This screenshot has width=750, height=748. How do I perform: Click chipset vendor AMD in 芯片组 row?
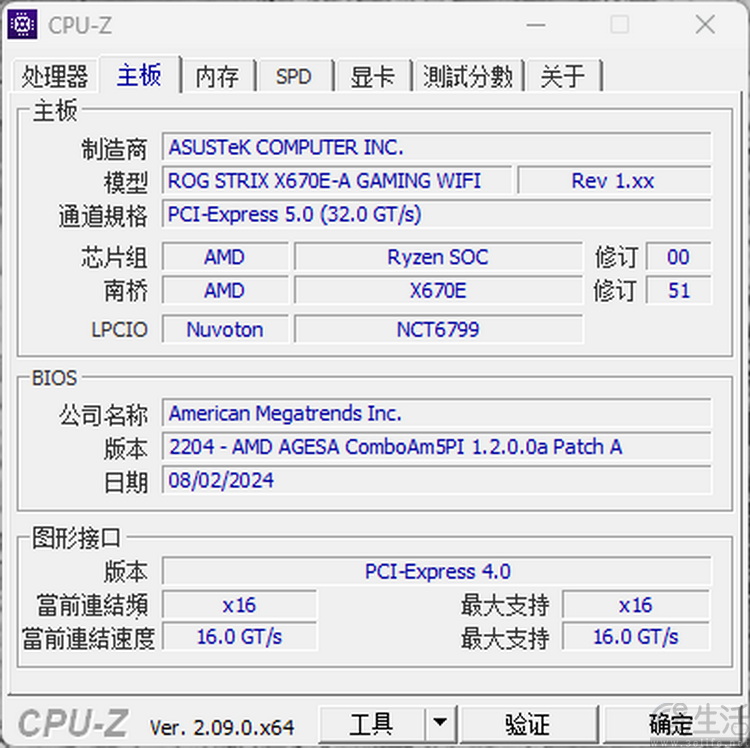pyautogui.click(x=225, y=257)
